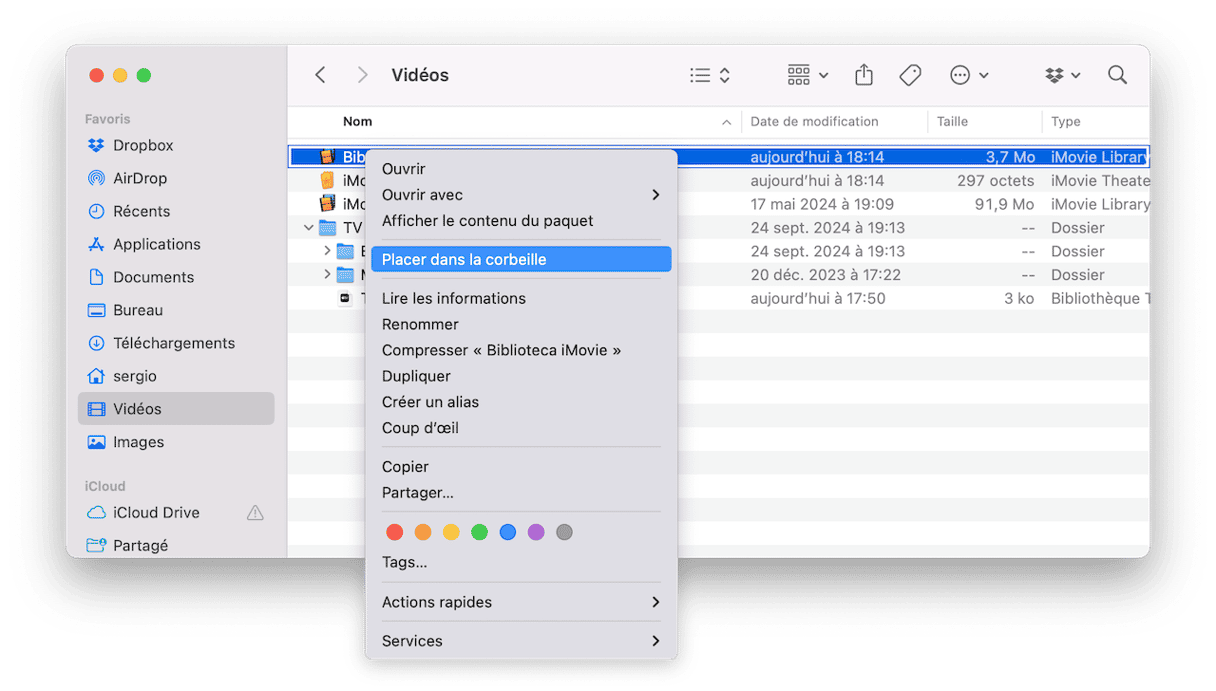Open the group-by options dropdown

pyautogui.click(x=808, y=75)
